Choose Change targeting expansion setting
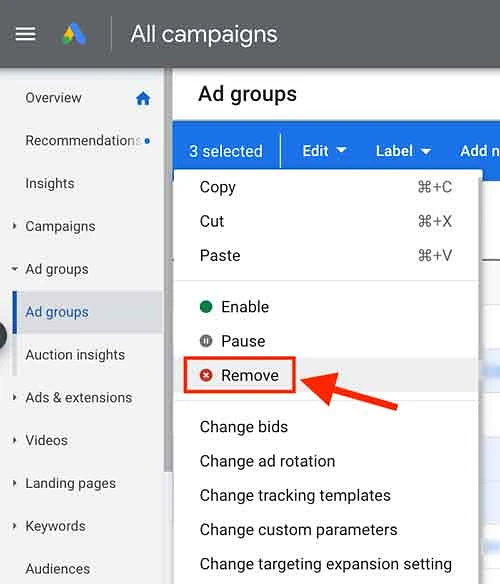Viewport: 500px width, 584px height. click(x=326, y=564)
